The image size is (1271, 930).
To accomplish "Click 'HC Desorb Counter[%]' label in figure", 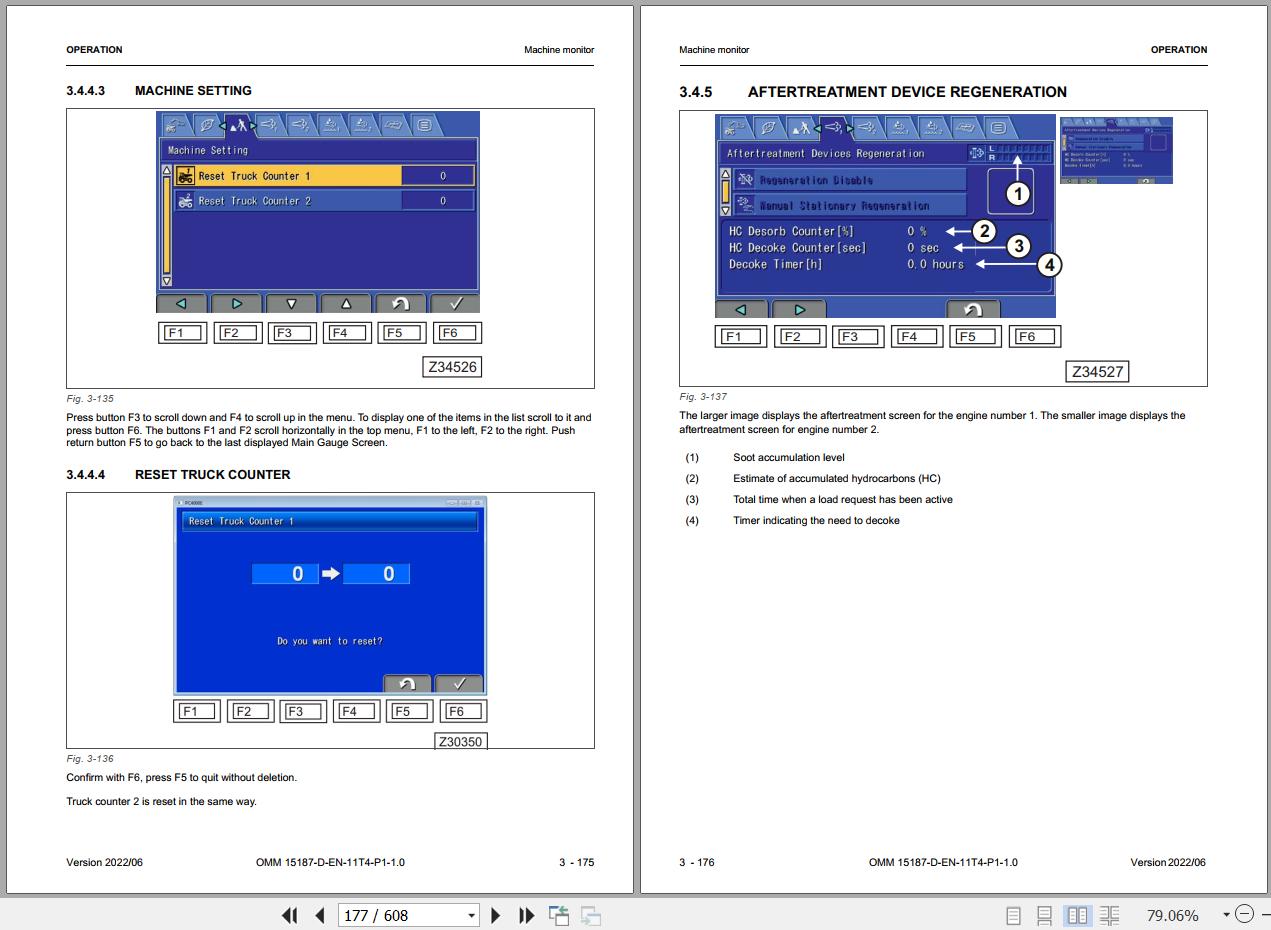I will (791, 231).
